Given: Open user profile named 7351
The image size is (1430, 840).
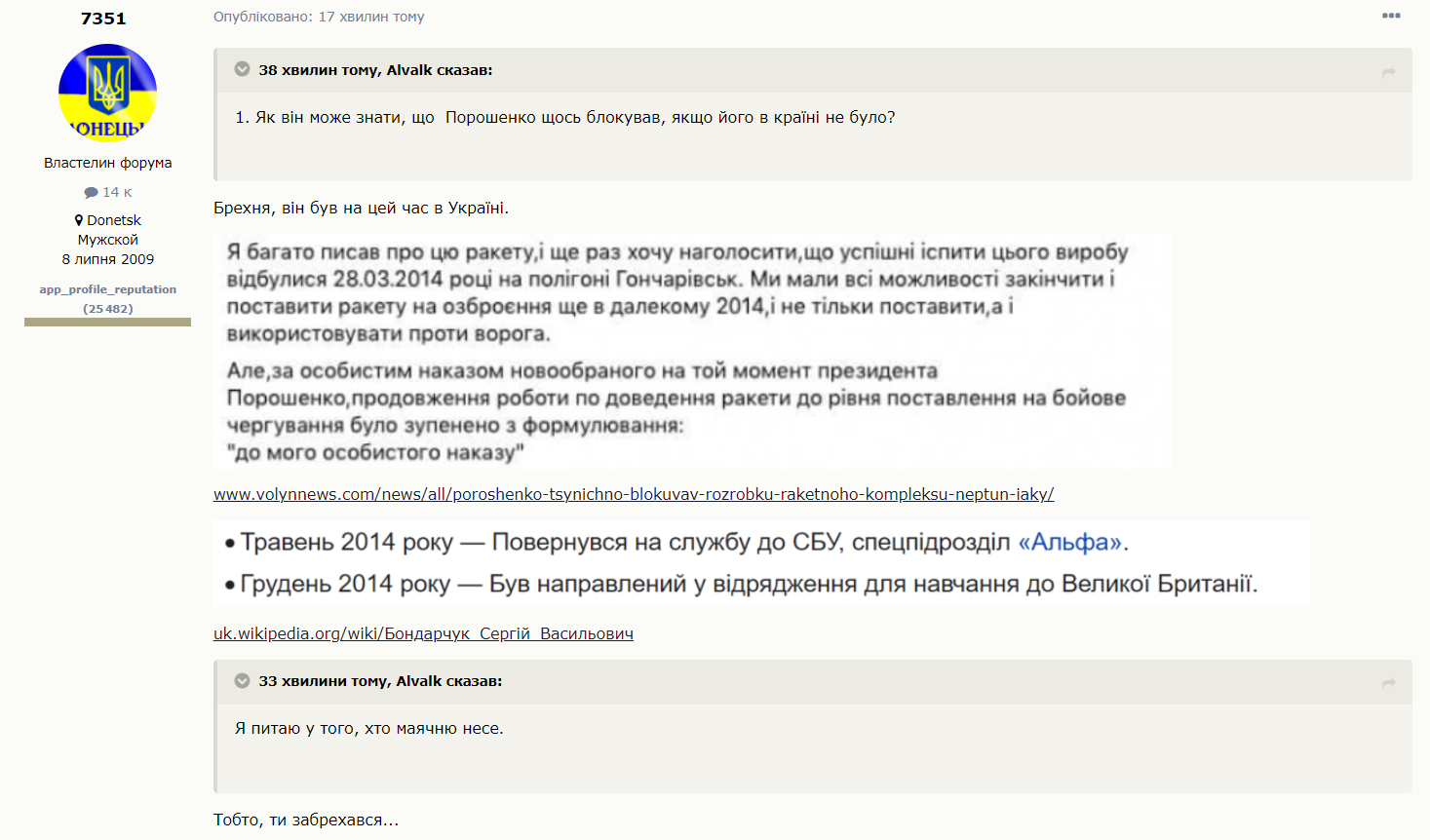Looking at the screenshot, I should 103,19.
